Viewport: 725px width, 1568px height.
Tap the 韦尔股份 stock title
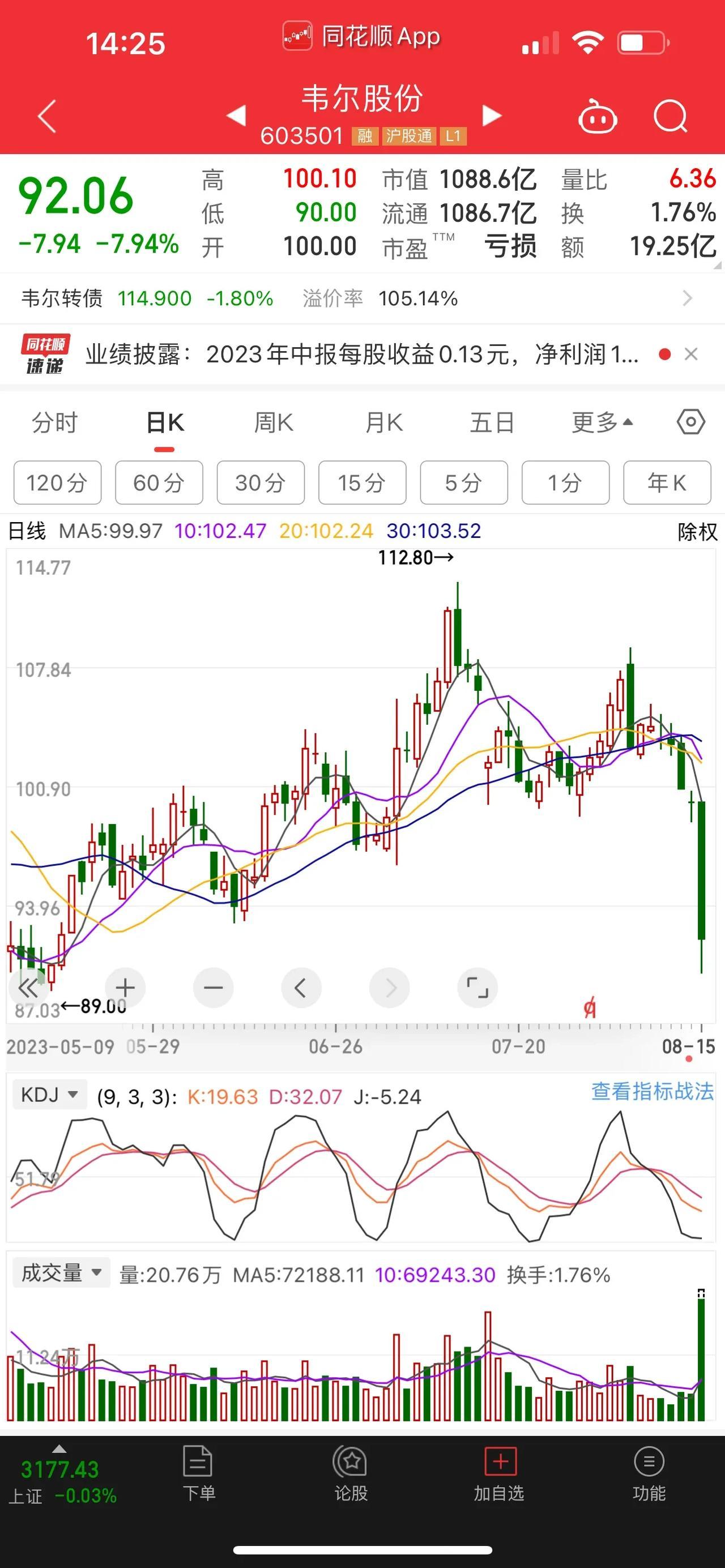coord(362,99)
